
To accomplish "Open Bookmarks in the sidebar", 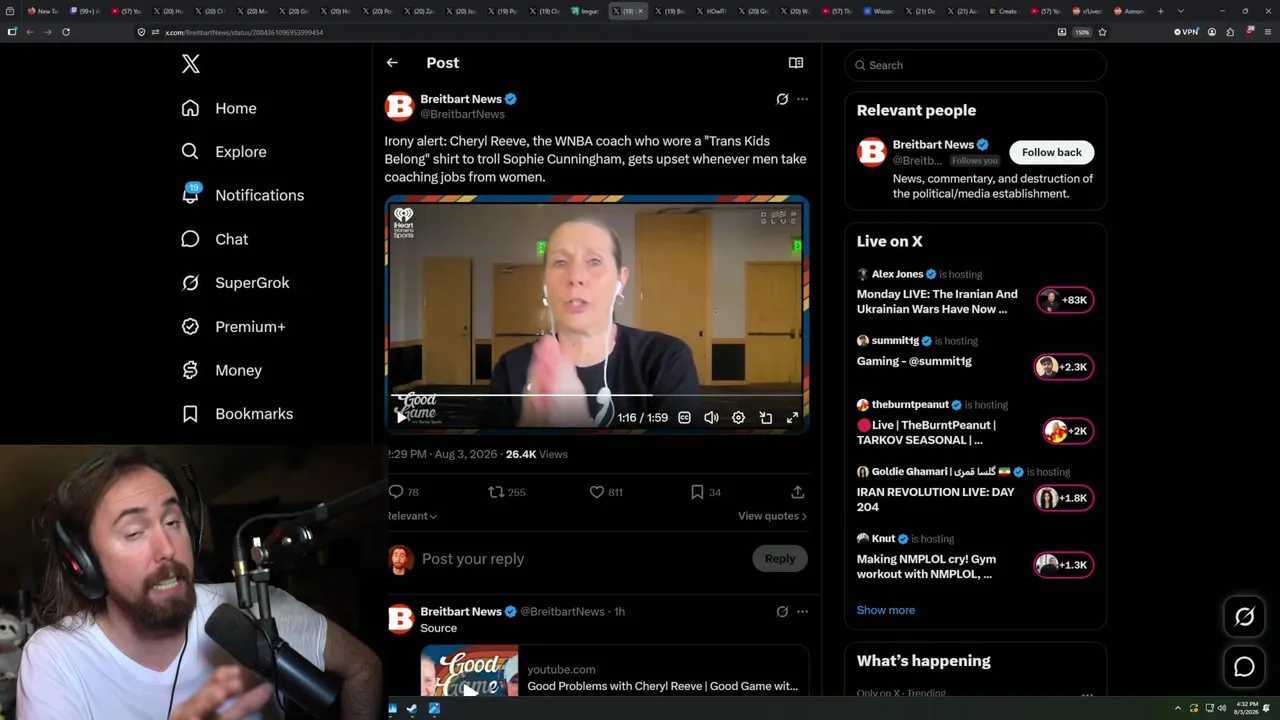I will point(237,414).
